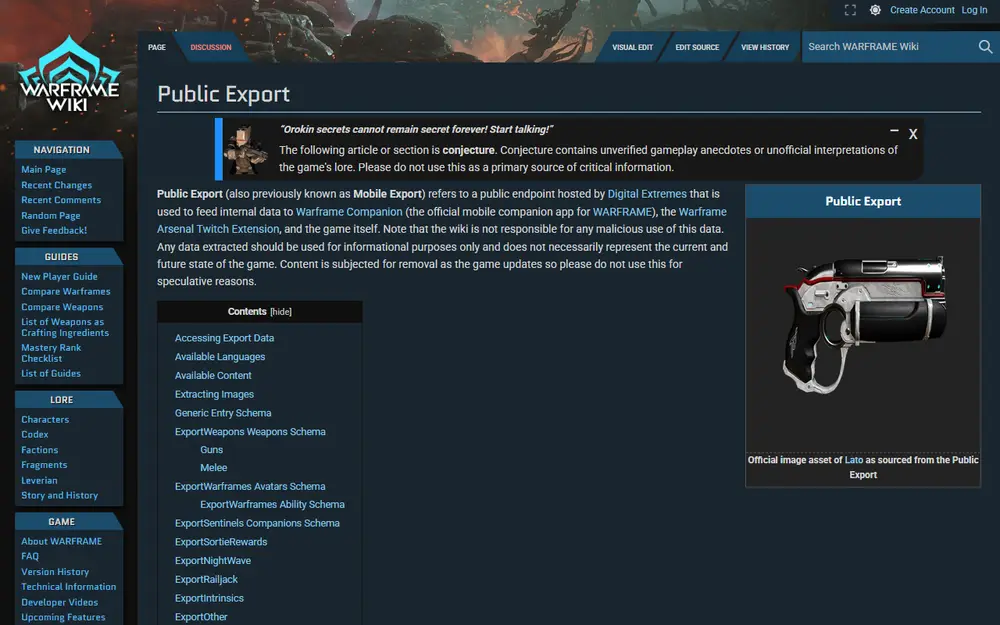Screen dimensions: 1000x625
Task: Follow the Lato link in caption
Action: (x=853, y=460)
